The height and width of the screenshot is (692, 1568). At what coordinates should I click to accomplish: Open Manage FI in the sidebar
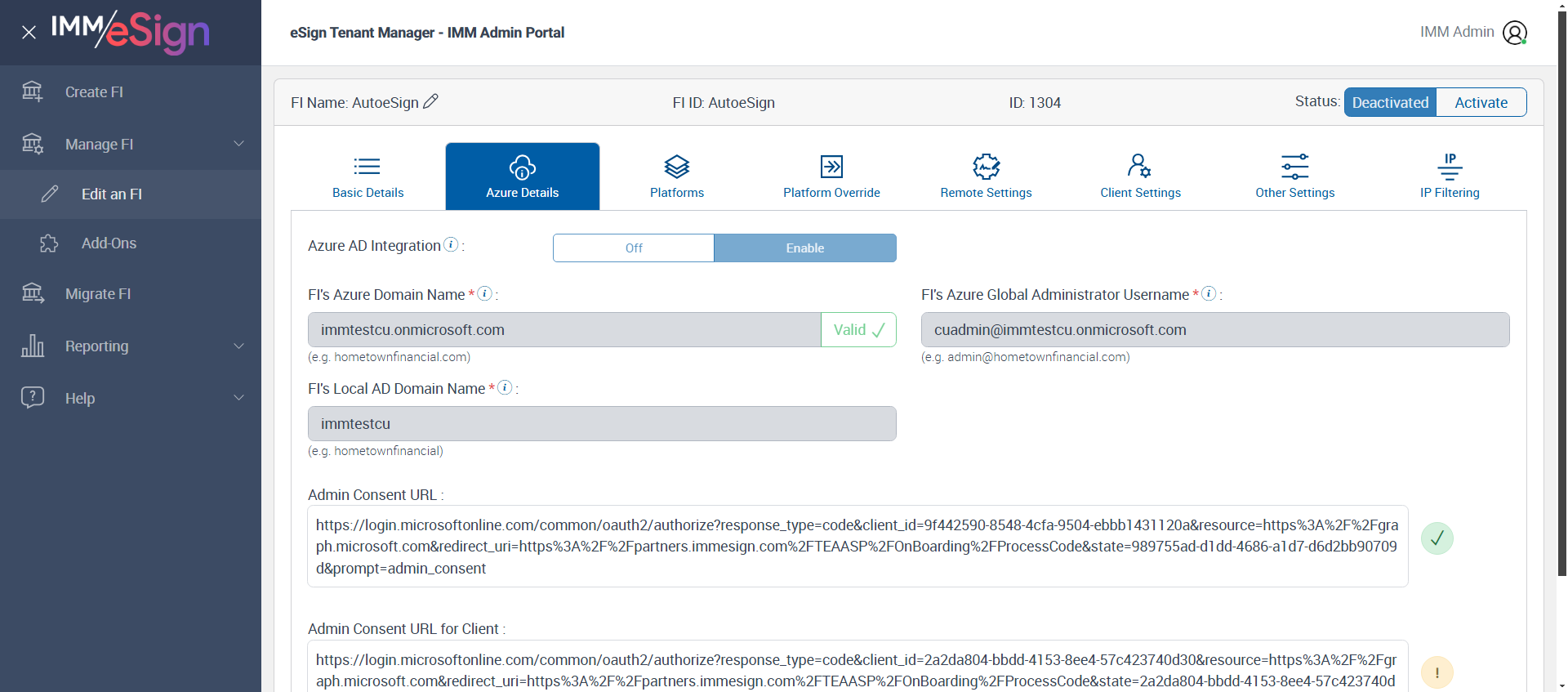pyautogui.click(x=131, y=144)
